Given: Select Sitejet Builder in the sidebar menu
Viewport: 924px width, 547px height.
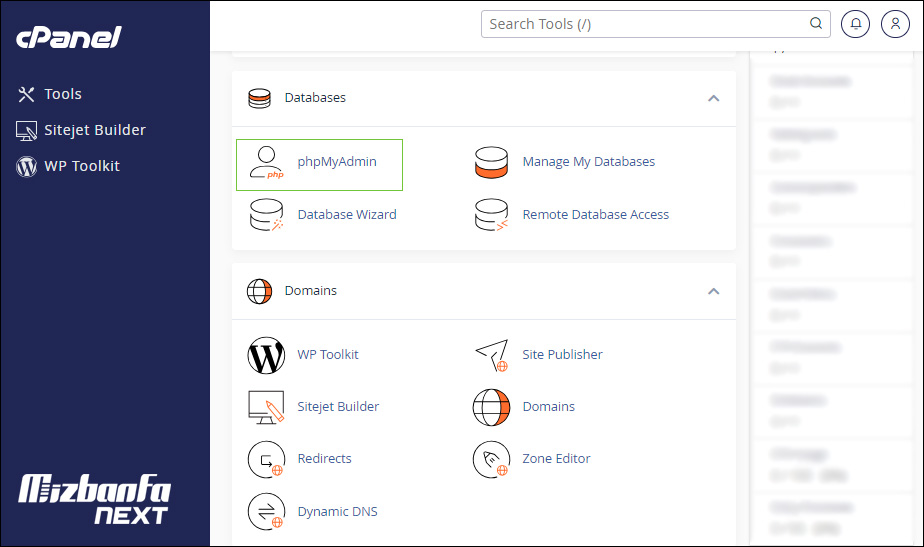Looking at the screenshot, I should [x=95, y=130].
